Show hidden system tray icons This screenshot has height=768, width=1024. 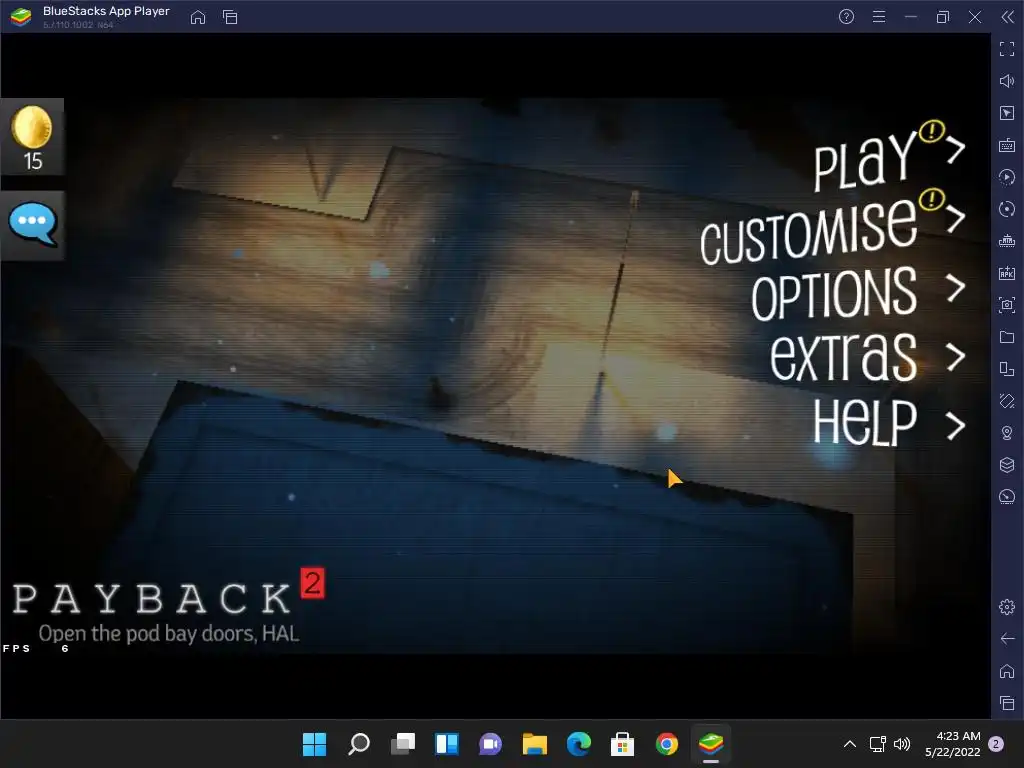pyautogui.click(x=850, y=744)
